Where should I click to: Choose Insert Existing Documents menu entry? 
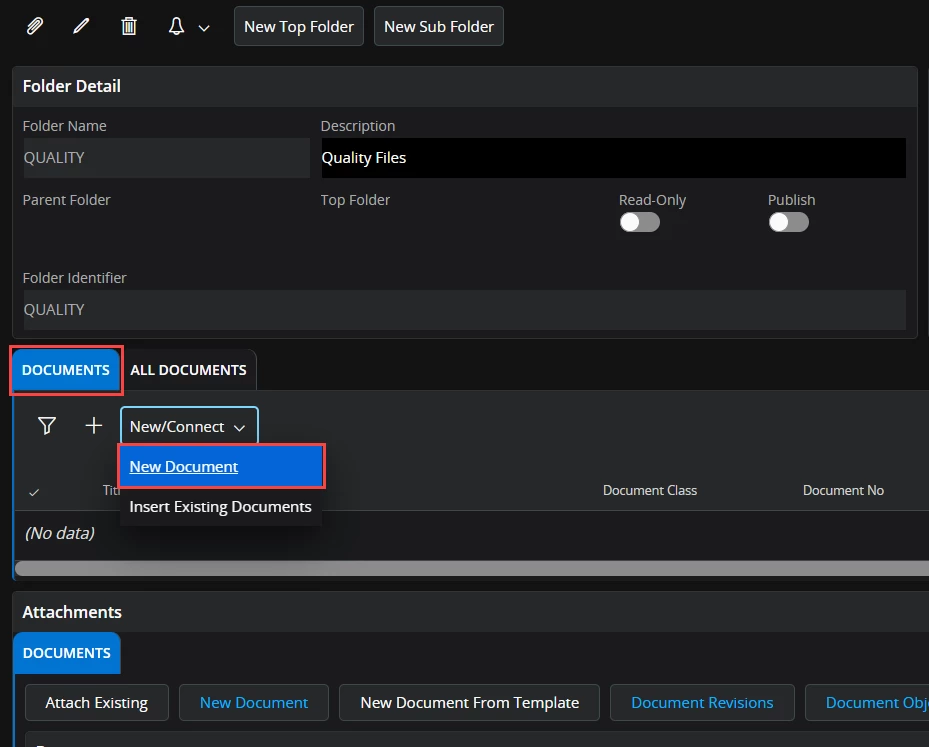(220, 507)
